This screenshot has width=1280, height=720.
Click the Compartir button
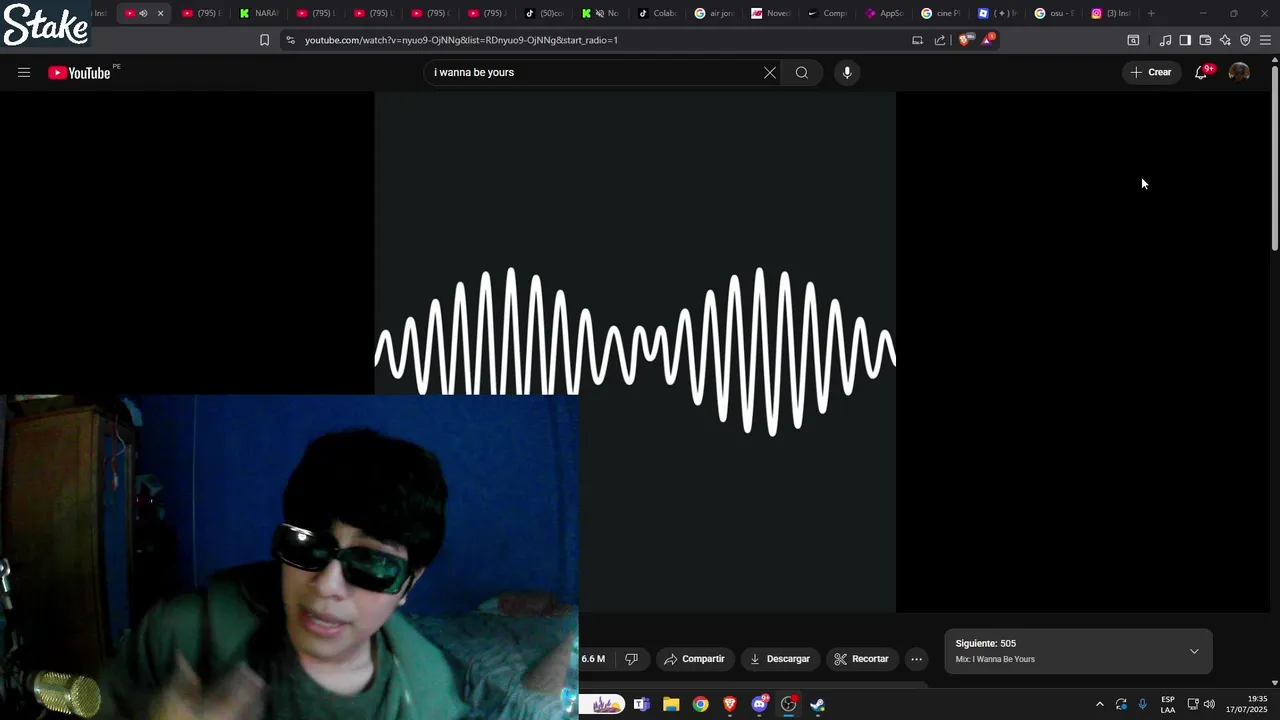(x=694, y=659)
